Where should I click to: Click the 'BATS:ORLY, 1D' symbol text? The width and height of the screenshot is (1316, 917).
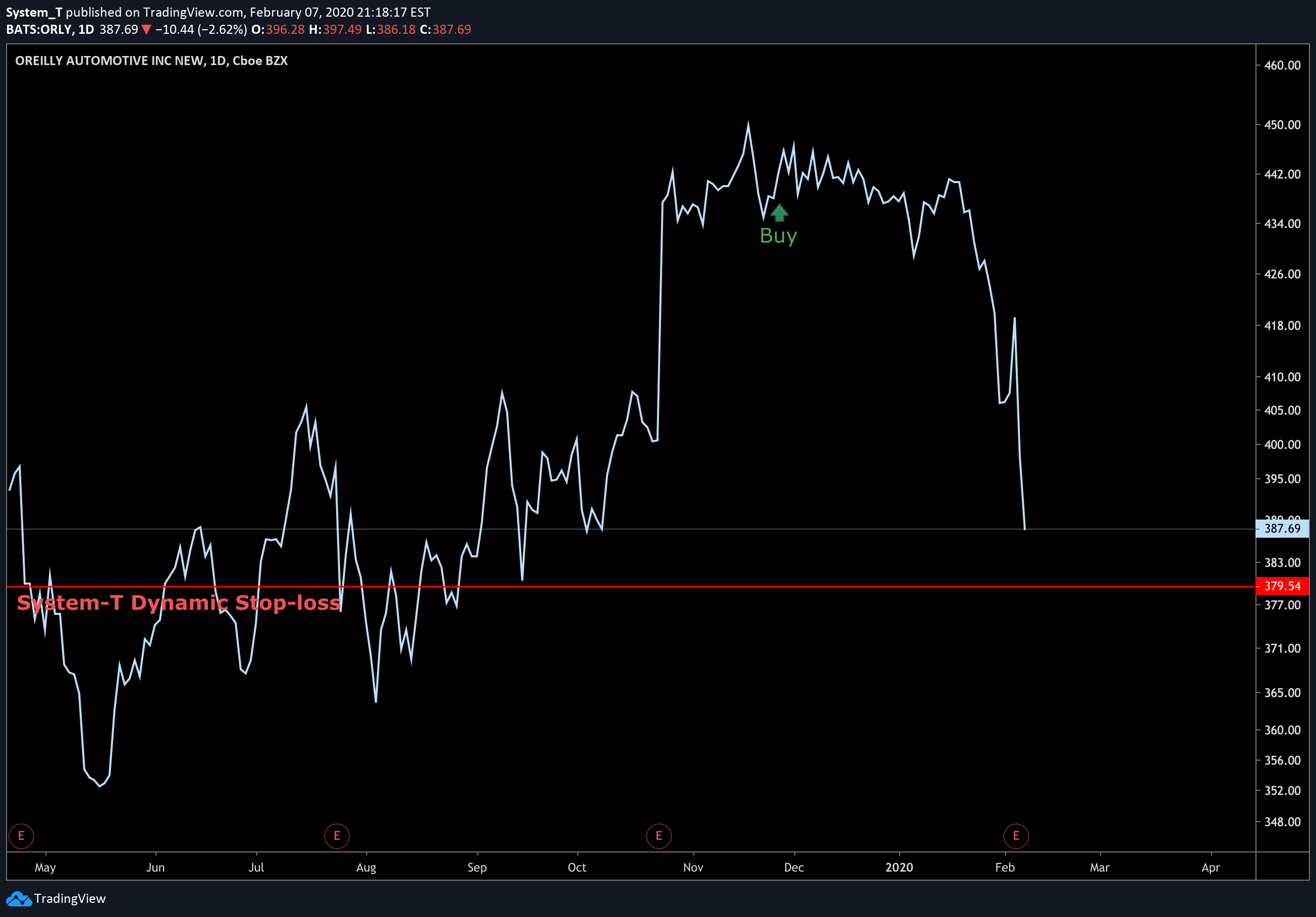pos(50,29)
